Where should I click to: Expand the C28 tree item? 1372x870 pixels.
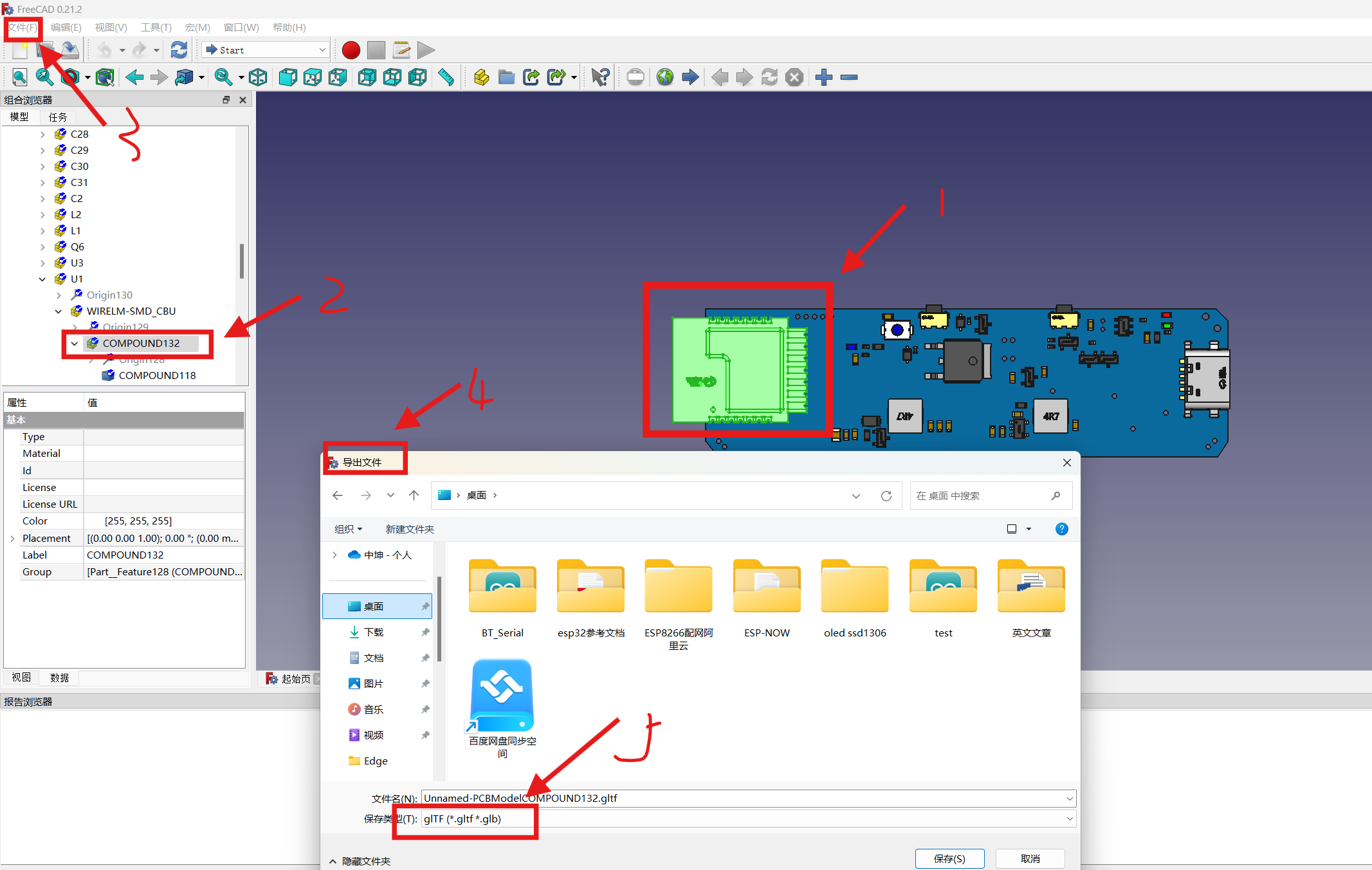pyautogui.click(x=42, y=134)
